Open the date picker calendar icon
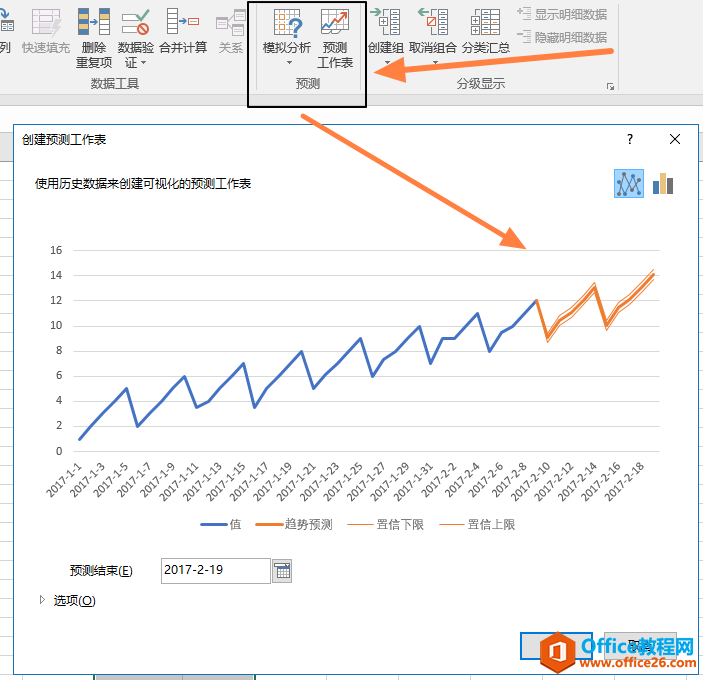The width and height of the screenshot is (703, 680). (x=282, y=571)
